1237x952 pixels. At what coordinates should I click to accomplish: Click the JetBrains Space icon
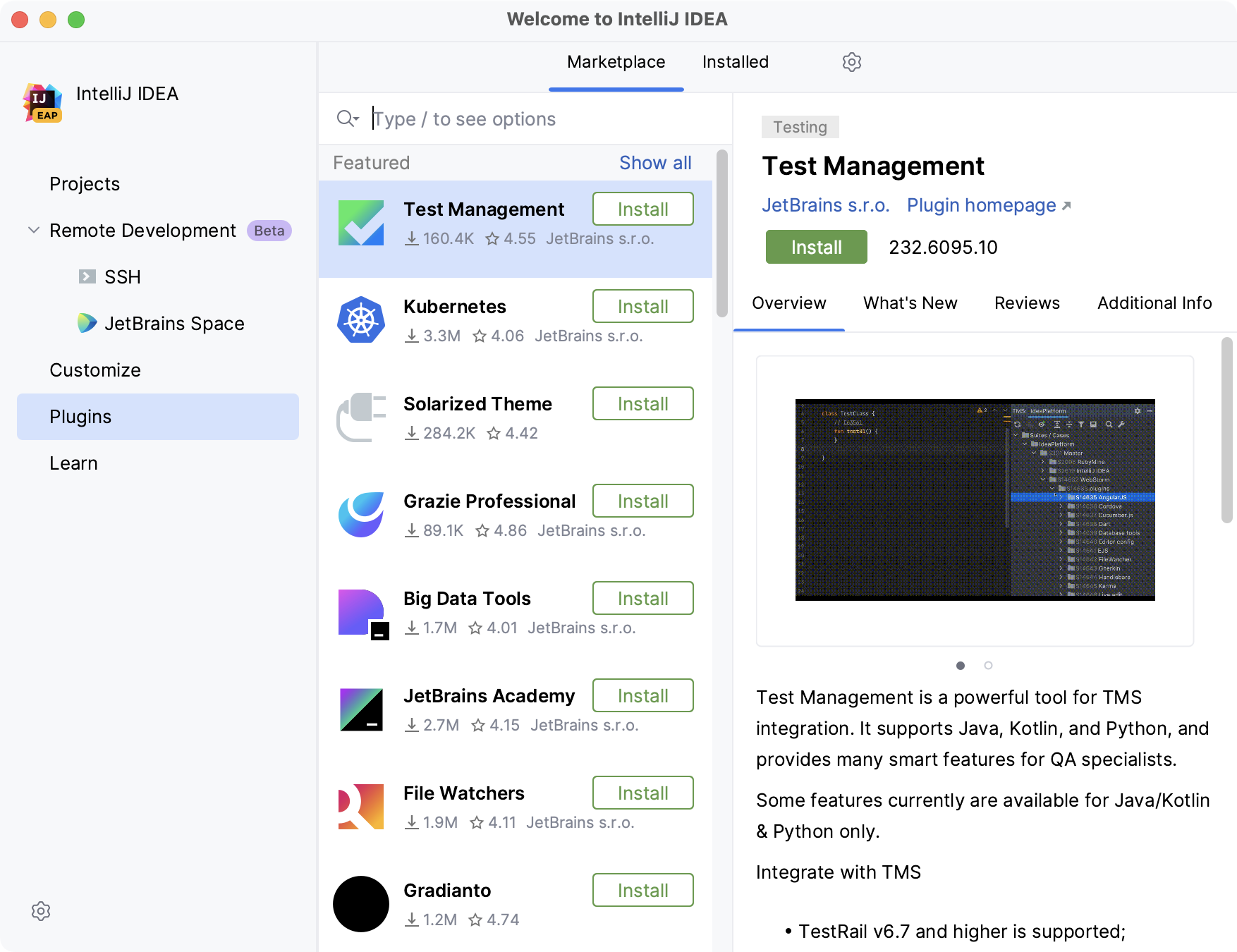[x=87, y=323]
